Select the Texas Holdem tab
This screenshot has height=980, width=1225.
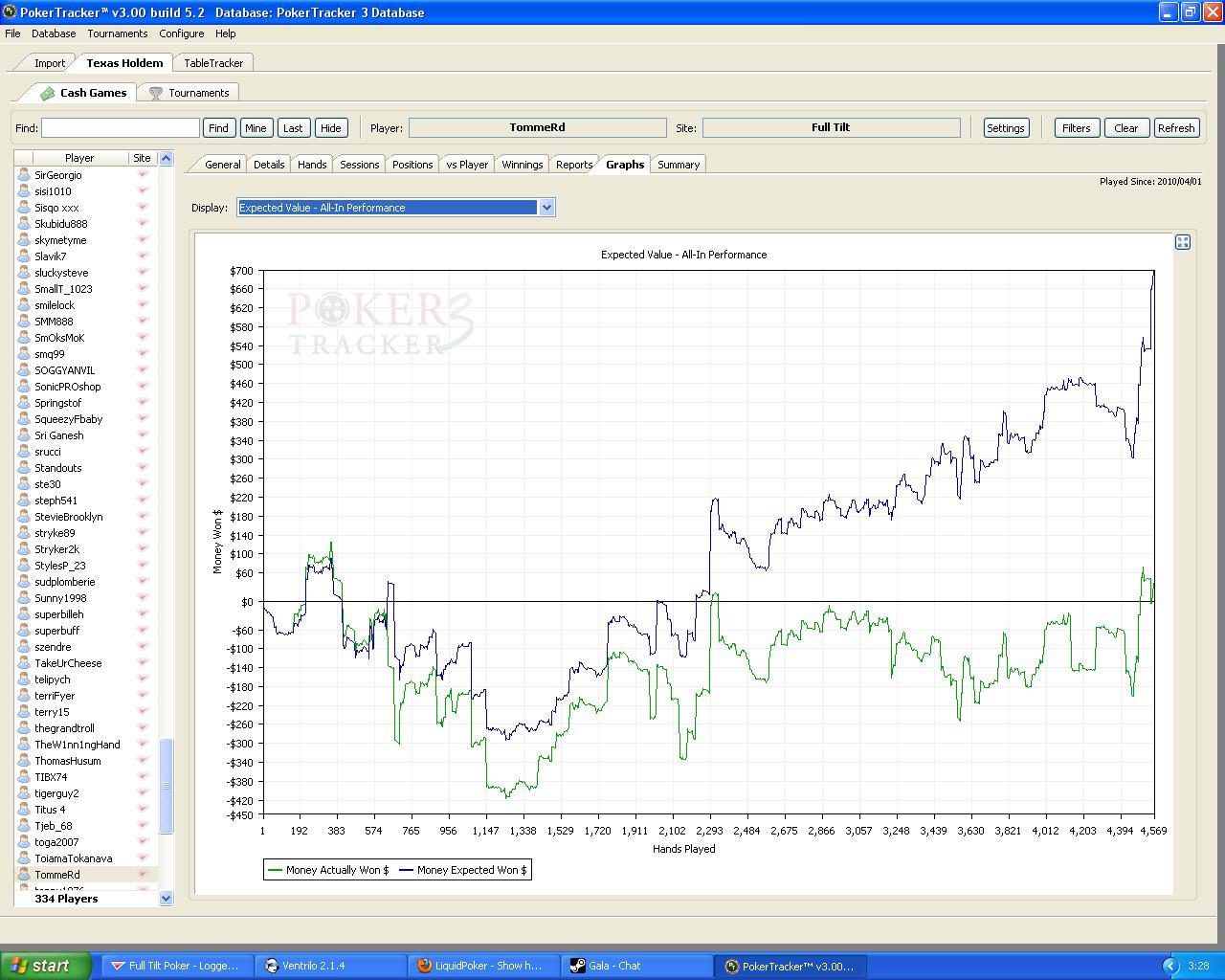(x=124, y=63)
